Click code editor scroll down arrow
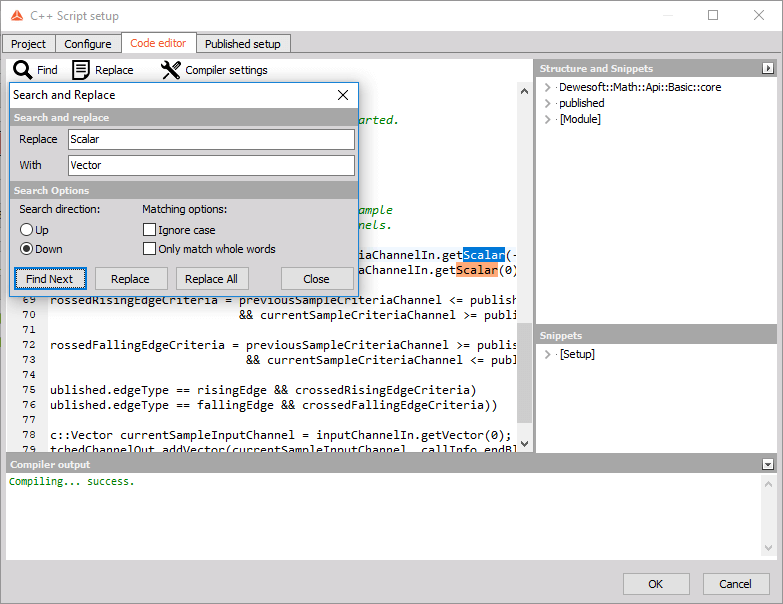Viewport: 783px width, 604px height. pyautogui.click(x=524, y=443)
